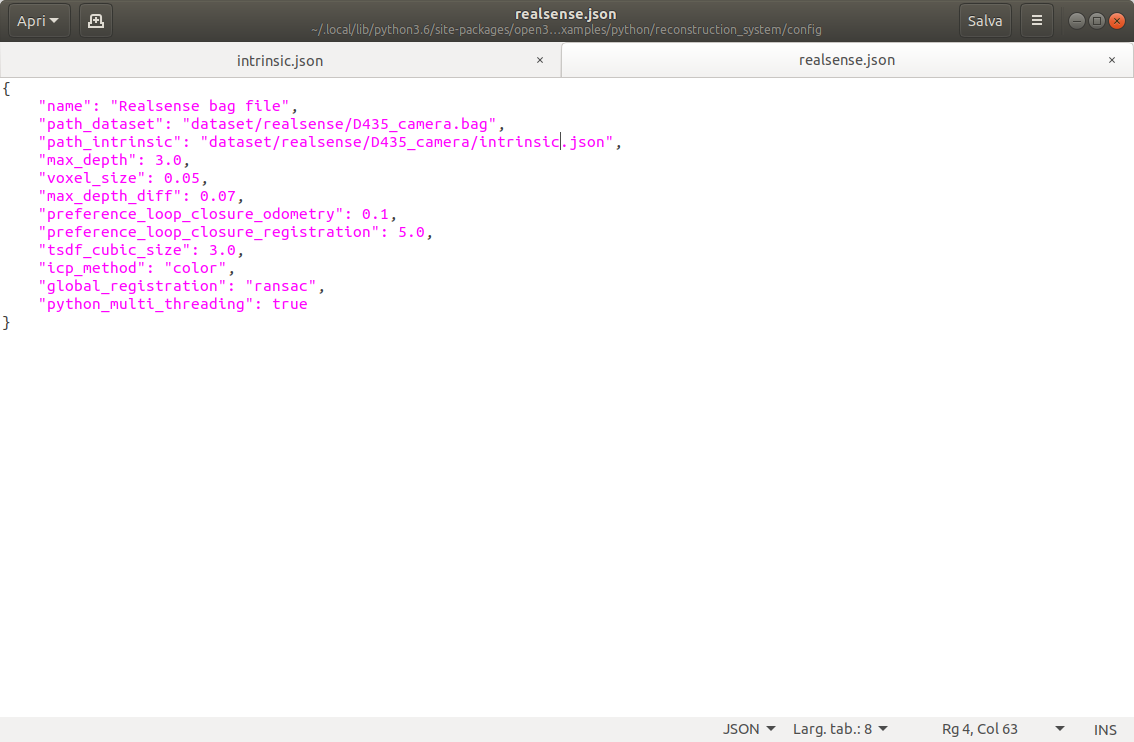The height and width of the screenshot is (742, 1134).
Task: Click the "max_depth": 3.0 line
Action: [x=114, y=161]
